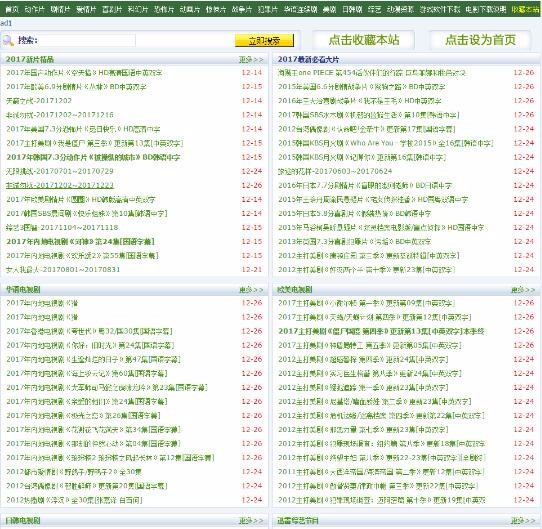Open the 2012主打美剧 更新22-23集 entry

(382, 458)
